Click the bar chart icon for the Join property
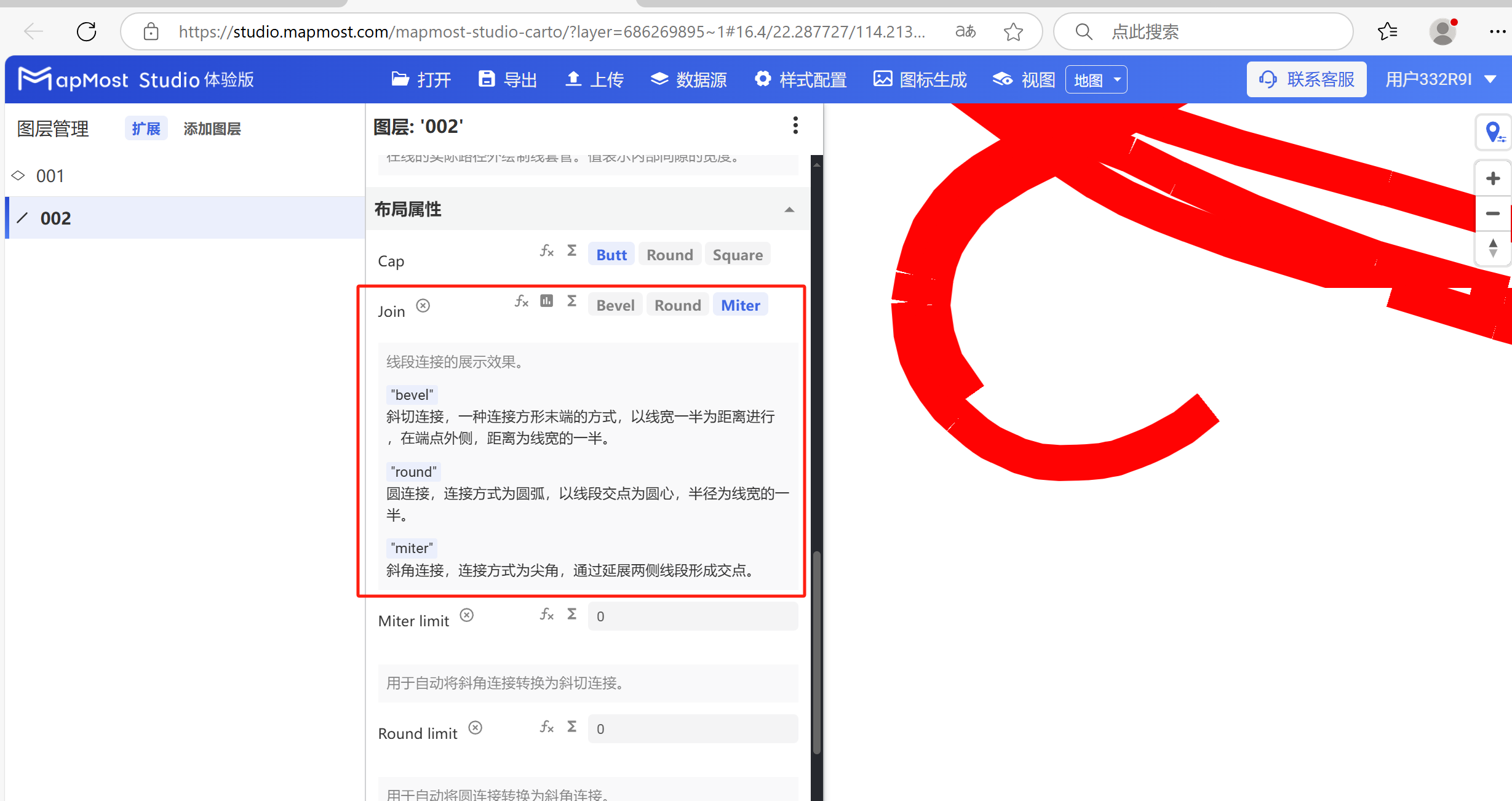The image size is (1512, 801). (x=546, y=301)
